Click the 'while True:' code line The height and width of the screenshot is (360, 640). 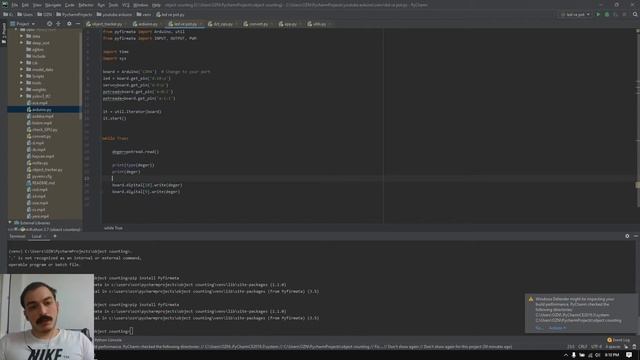click(115, 138)
